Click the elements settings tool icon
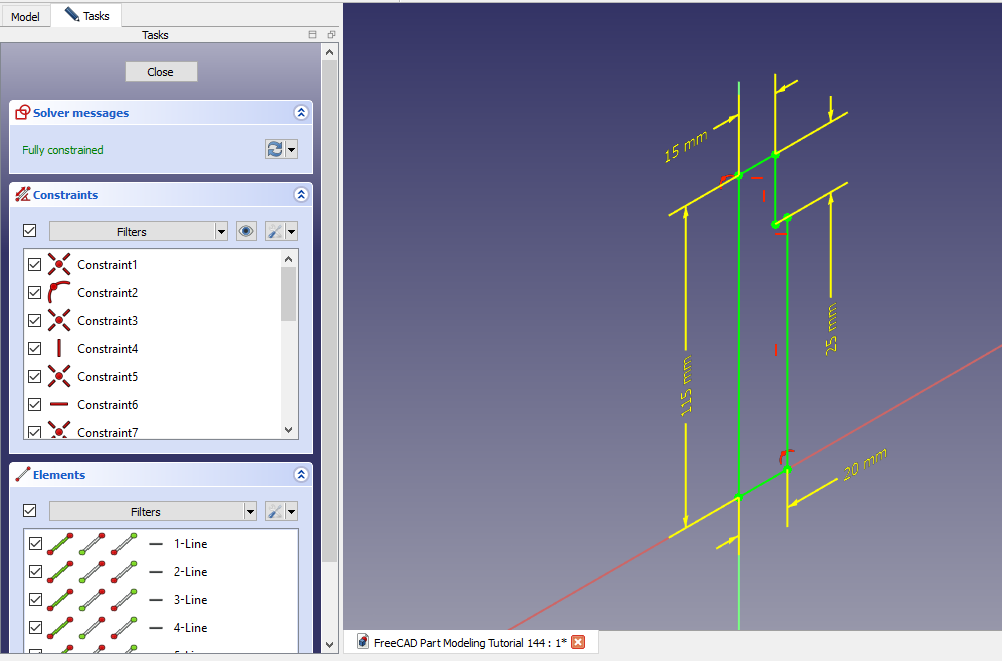This screenshot has width=1002, height=661. (275, 511)
